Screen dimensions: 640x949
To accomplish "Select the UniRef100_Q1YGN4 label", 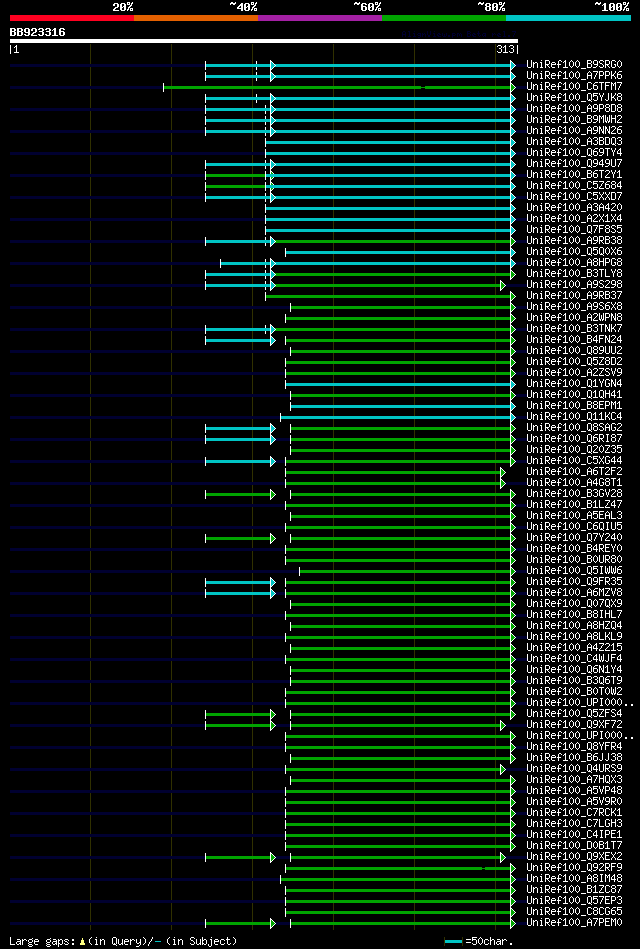I will click(575, 384).
